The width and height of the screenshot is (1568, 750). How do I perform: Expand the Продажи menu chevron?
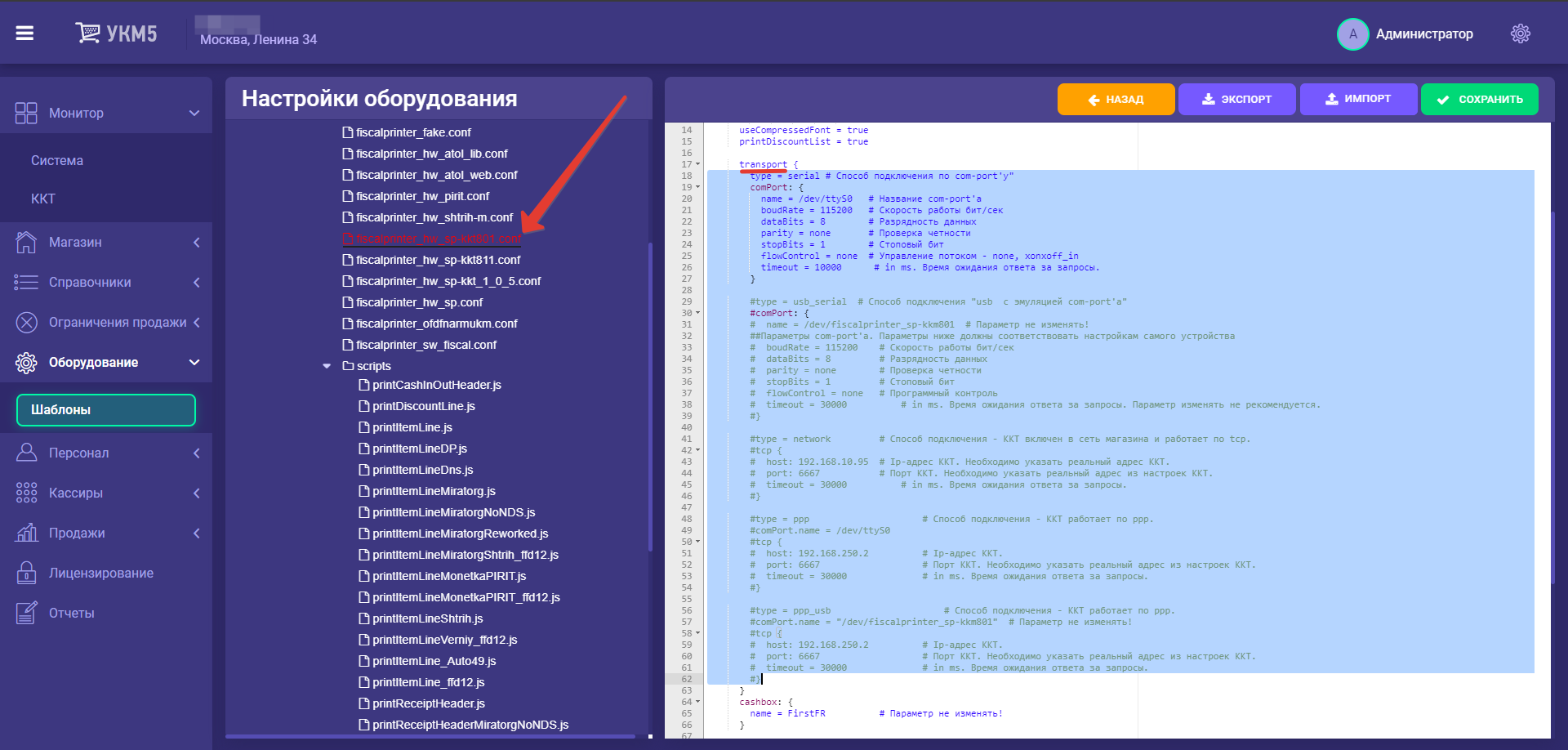[x=196, y=533]
